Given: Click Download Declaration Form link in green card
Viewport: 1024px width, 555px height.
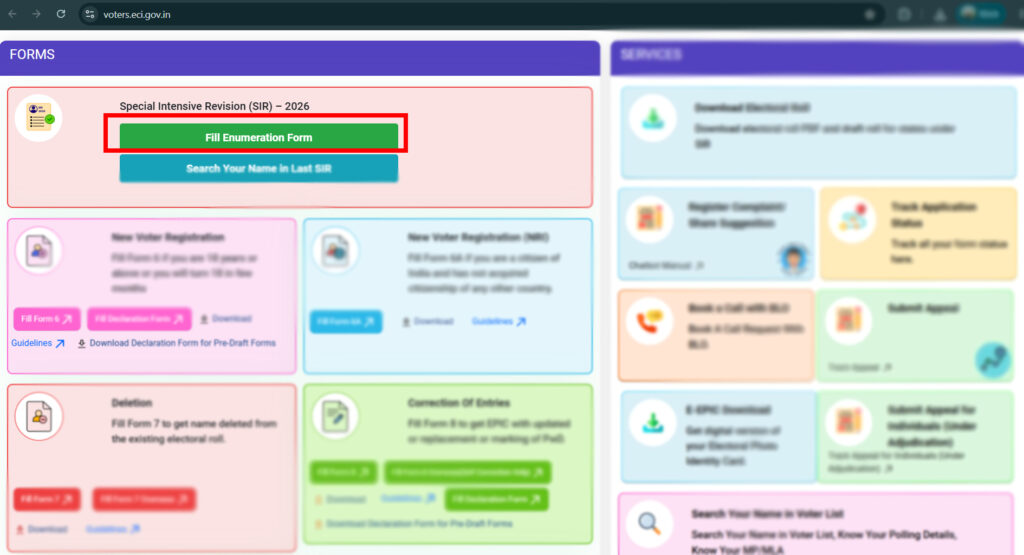Looking at the screenshot, I should [x=414, y=524].
